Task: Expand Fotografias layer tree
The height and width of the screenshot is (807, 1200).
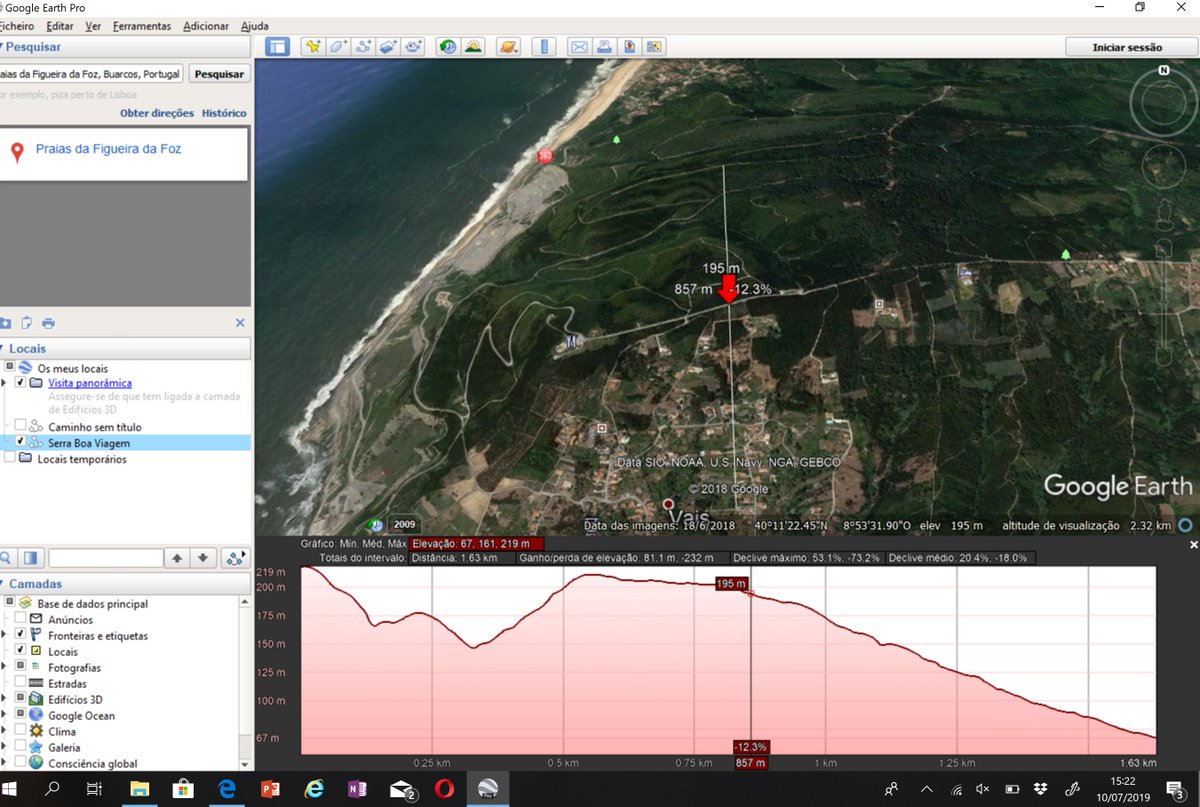Action: pyautogui.click(x=4, y=667)
